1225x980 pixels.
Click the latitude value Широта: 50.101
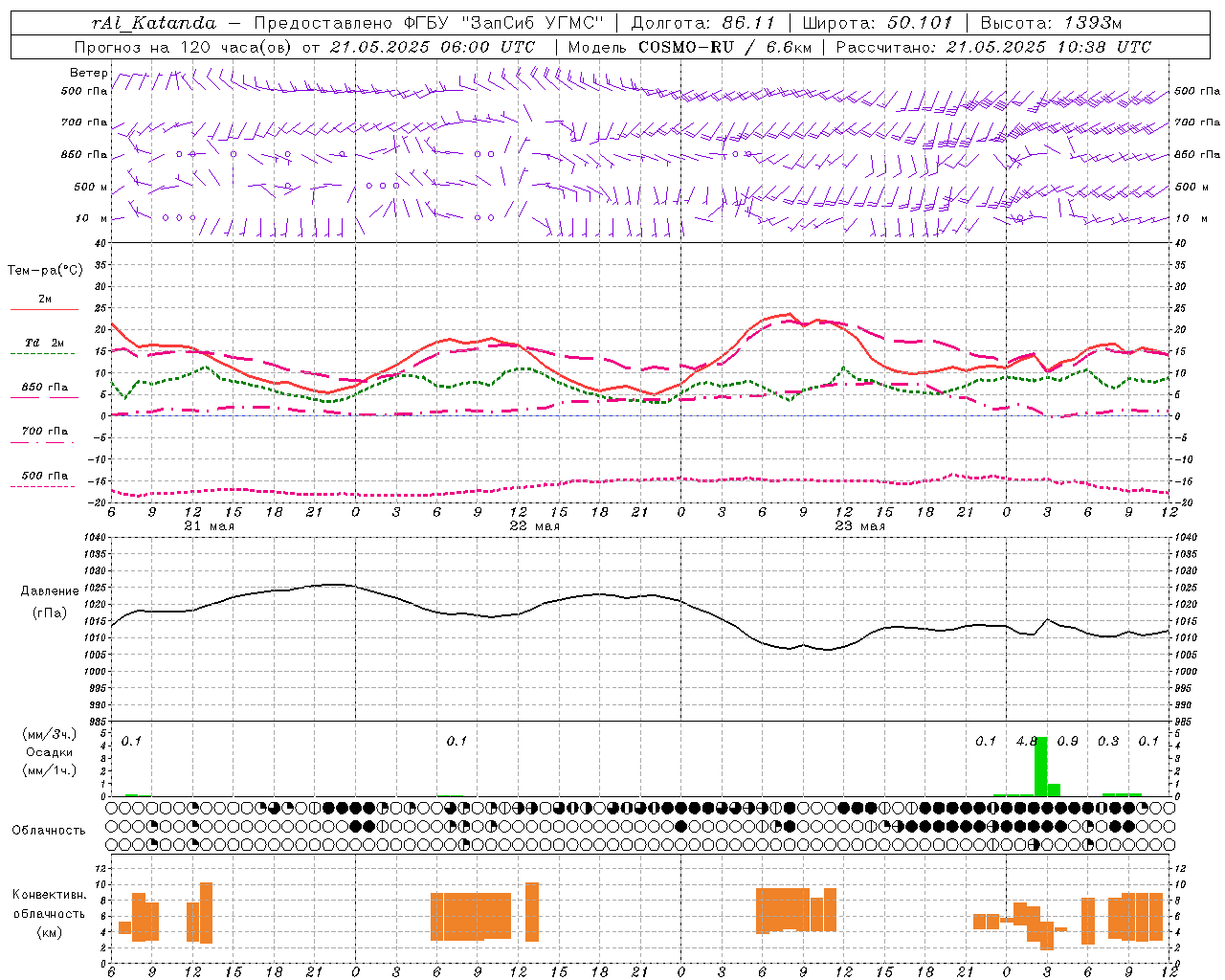pos(878,23)
